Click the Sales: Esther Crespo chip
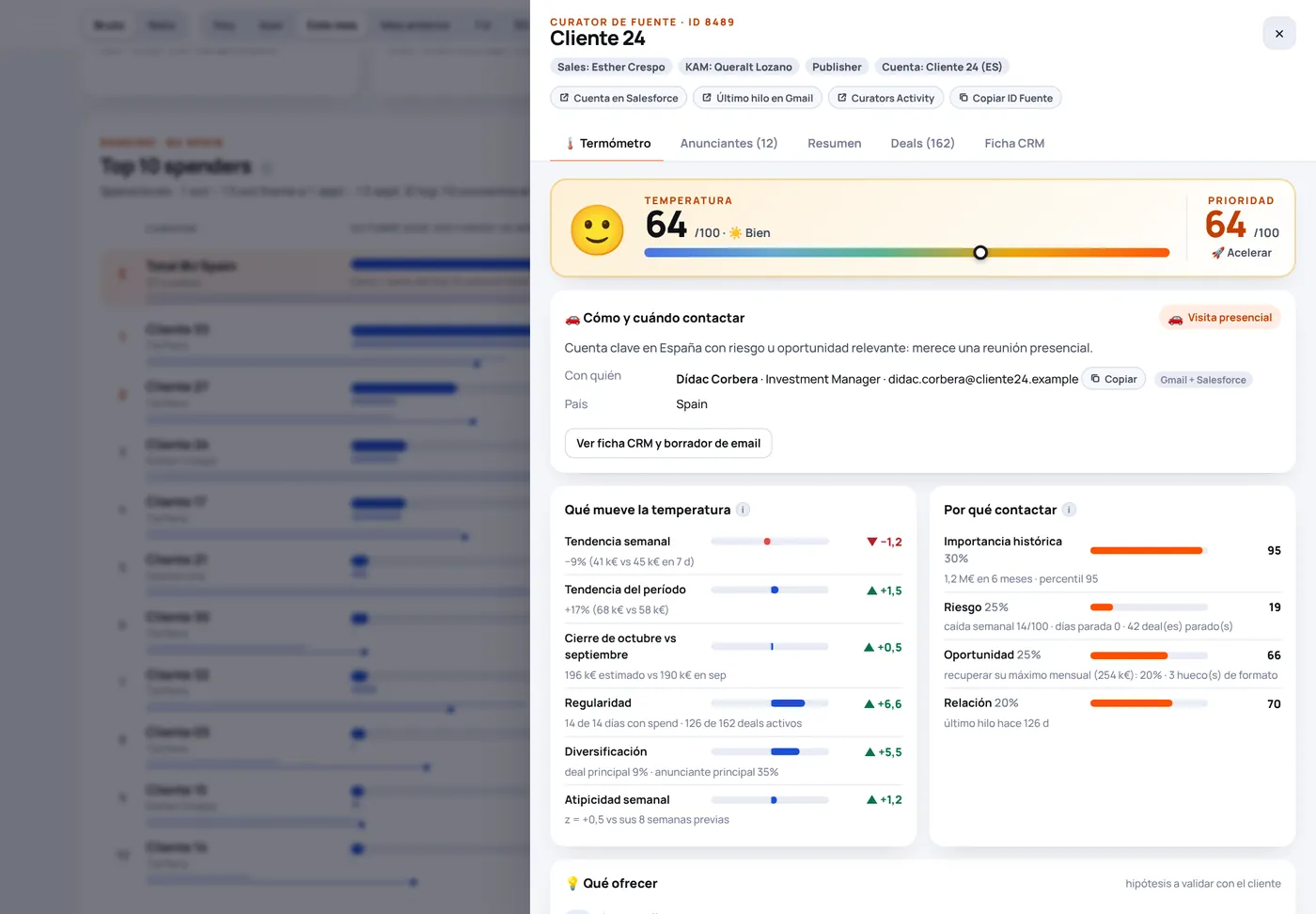The height and width of the screenshot is (914, 1316). pyautogui.click(x=611, y=67)
